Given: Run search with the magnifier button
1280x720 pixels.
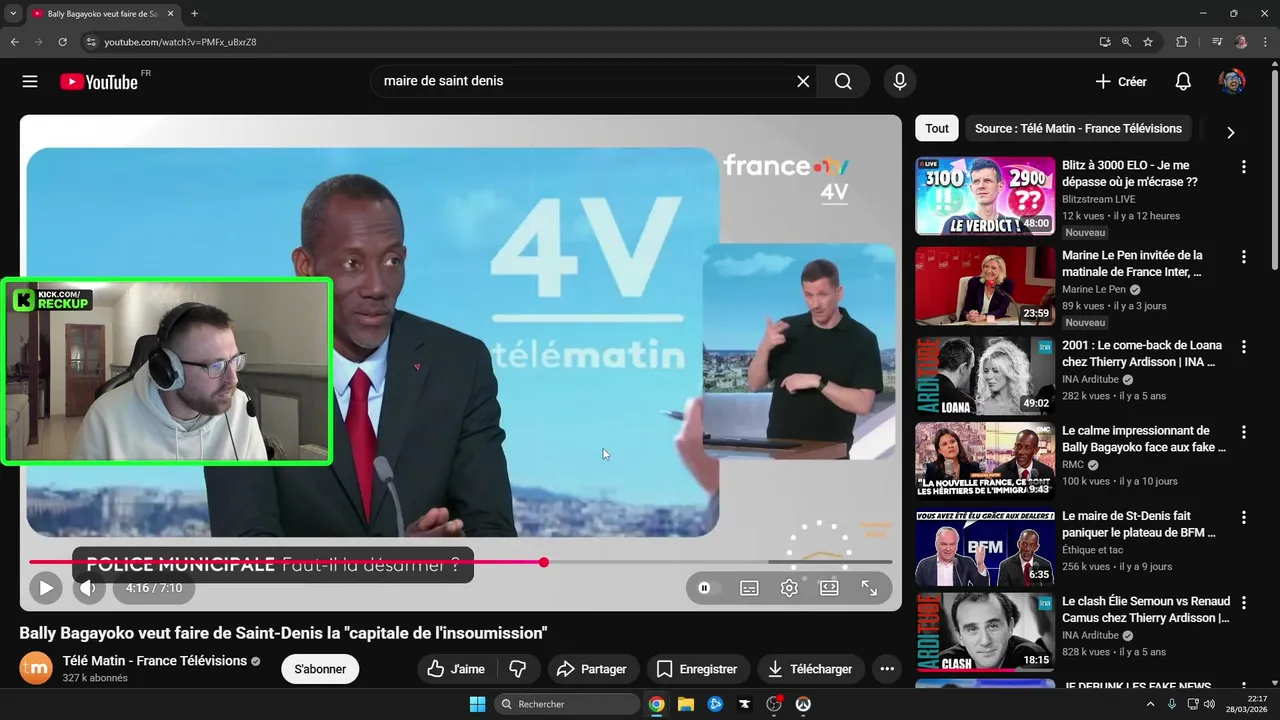Looking at the screenshot, I should 843,81.
